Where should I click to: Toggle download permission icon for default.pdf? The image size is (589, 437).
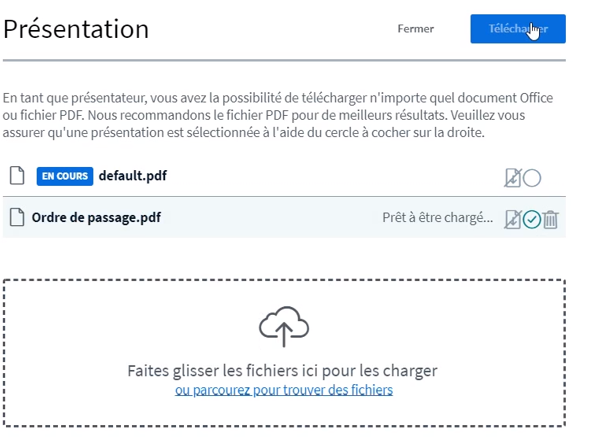point(512,178)
